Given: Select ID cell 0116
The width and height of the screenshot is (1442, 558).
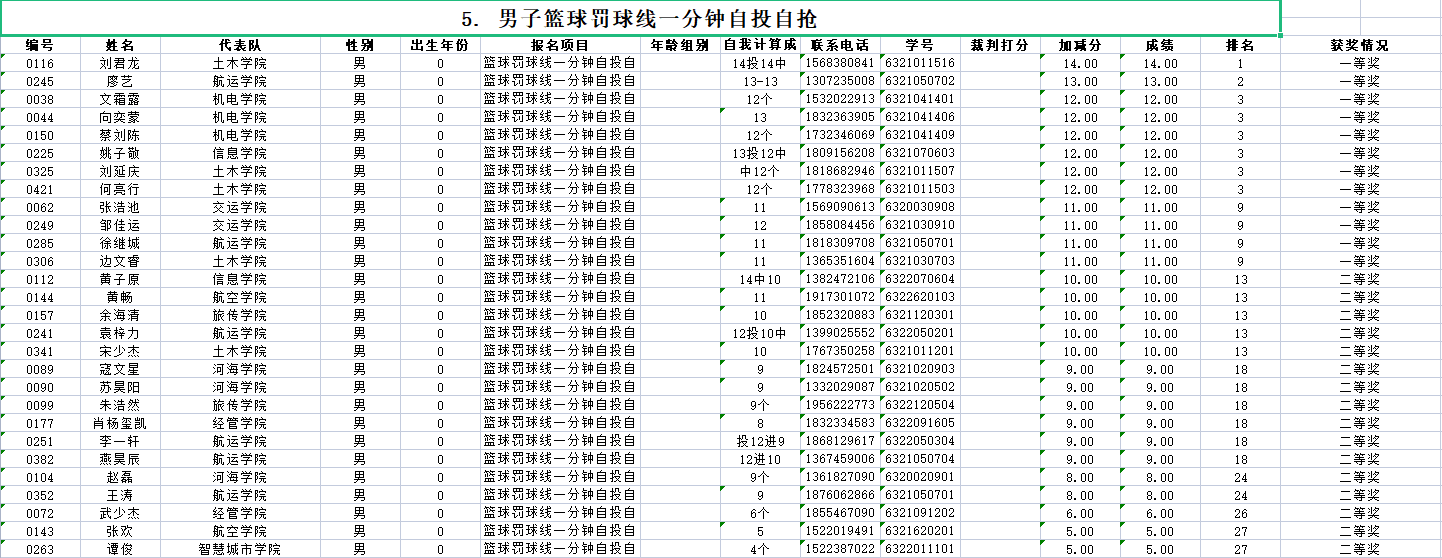Looking at the screenshot, I should click(x=40, y=63).
